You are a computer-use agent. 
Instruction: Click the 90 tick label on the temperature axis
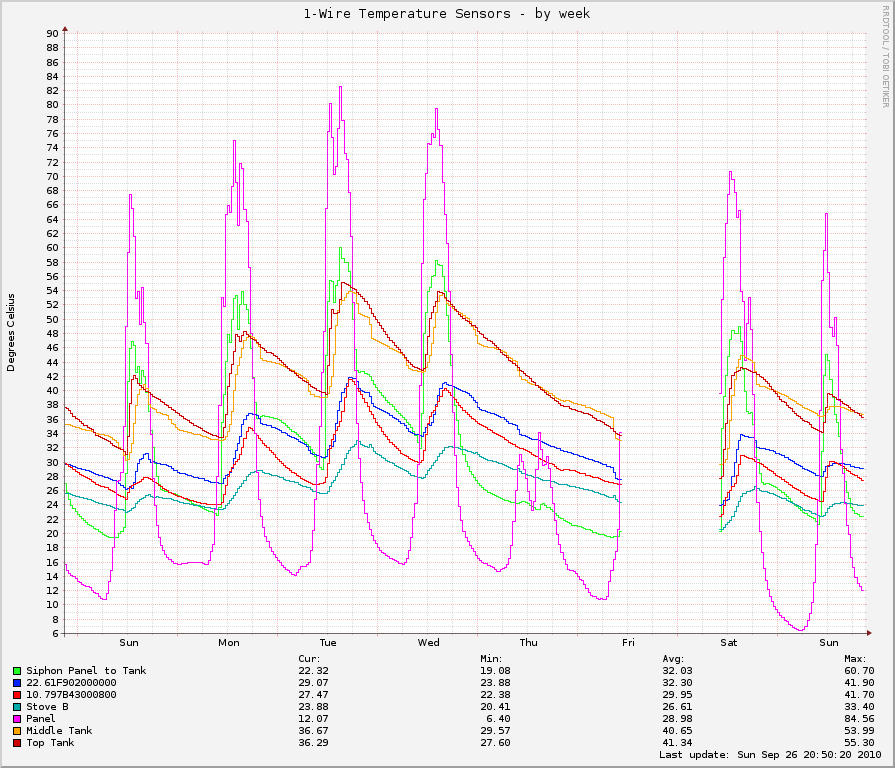tap(53, 34)
